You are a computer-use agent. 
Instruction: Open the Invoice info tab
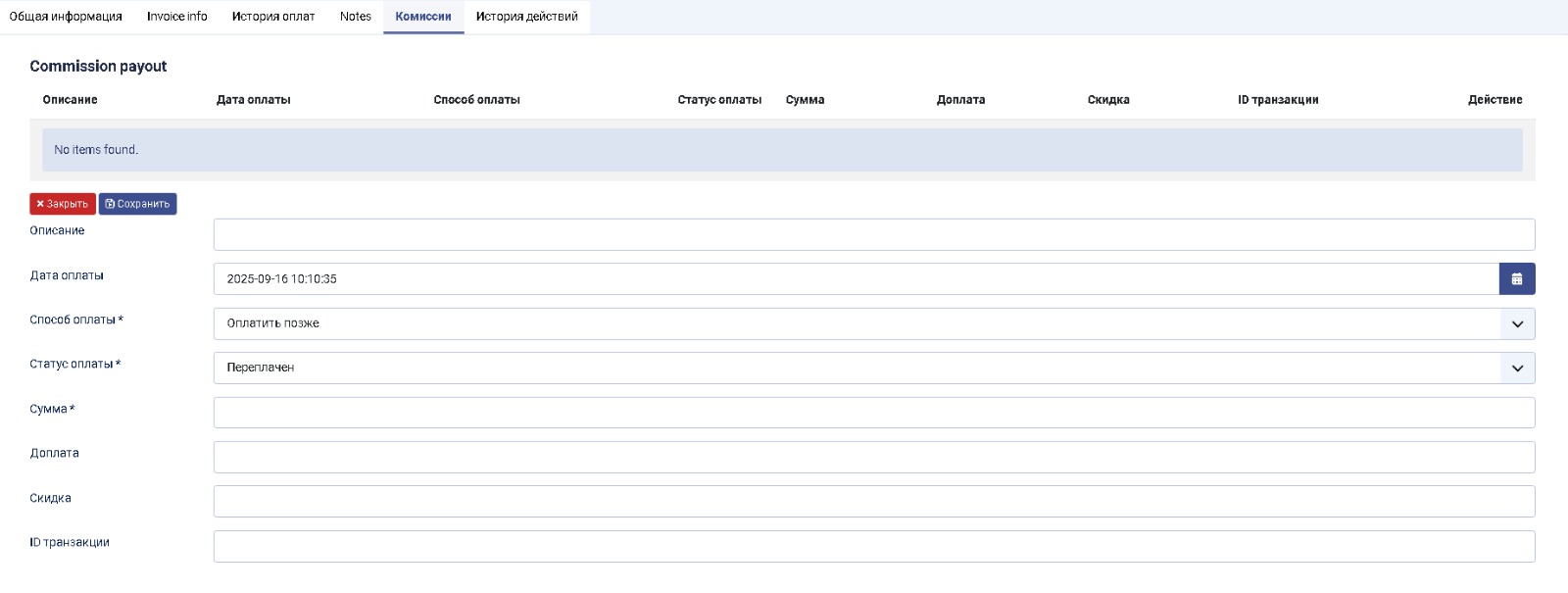(x=177, y=17)
